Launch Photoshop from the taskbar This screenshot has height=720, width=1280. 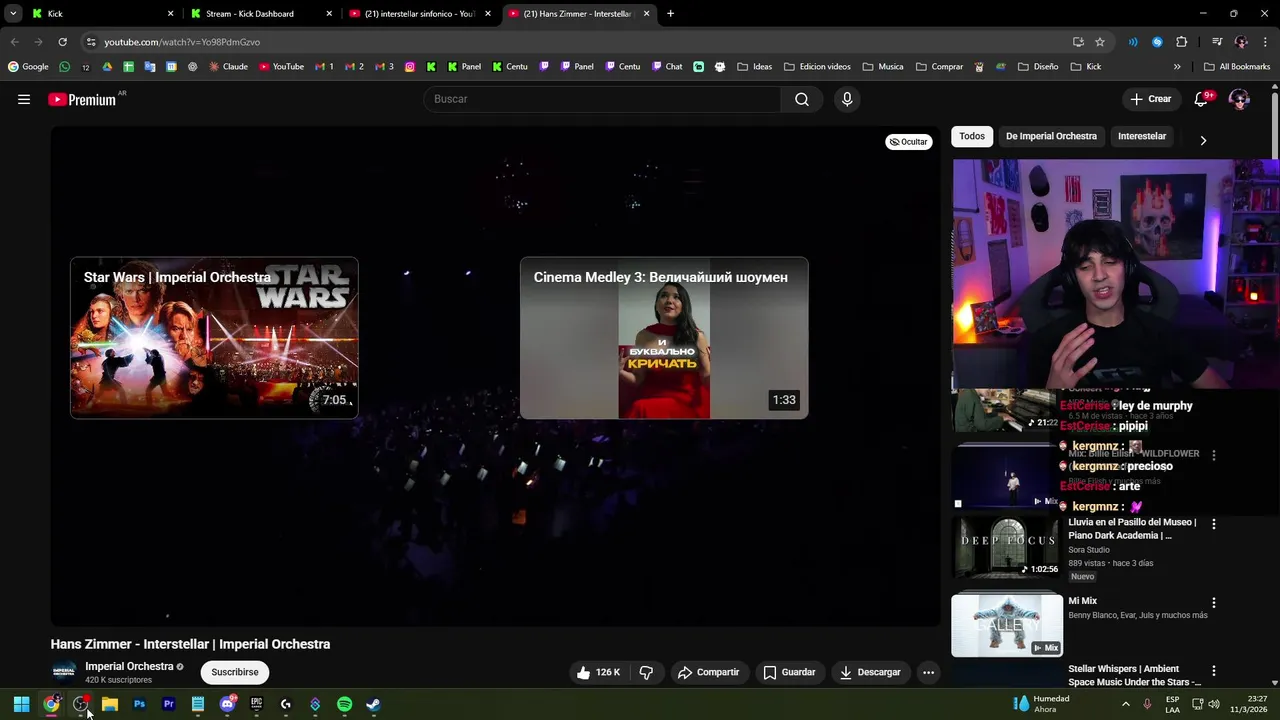[139, 704]
